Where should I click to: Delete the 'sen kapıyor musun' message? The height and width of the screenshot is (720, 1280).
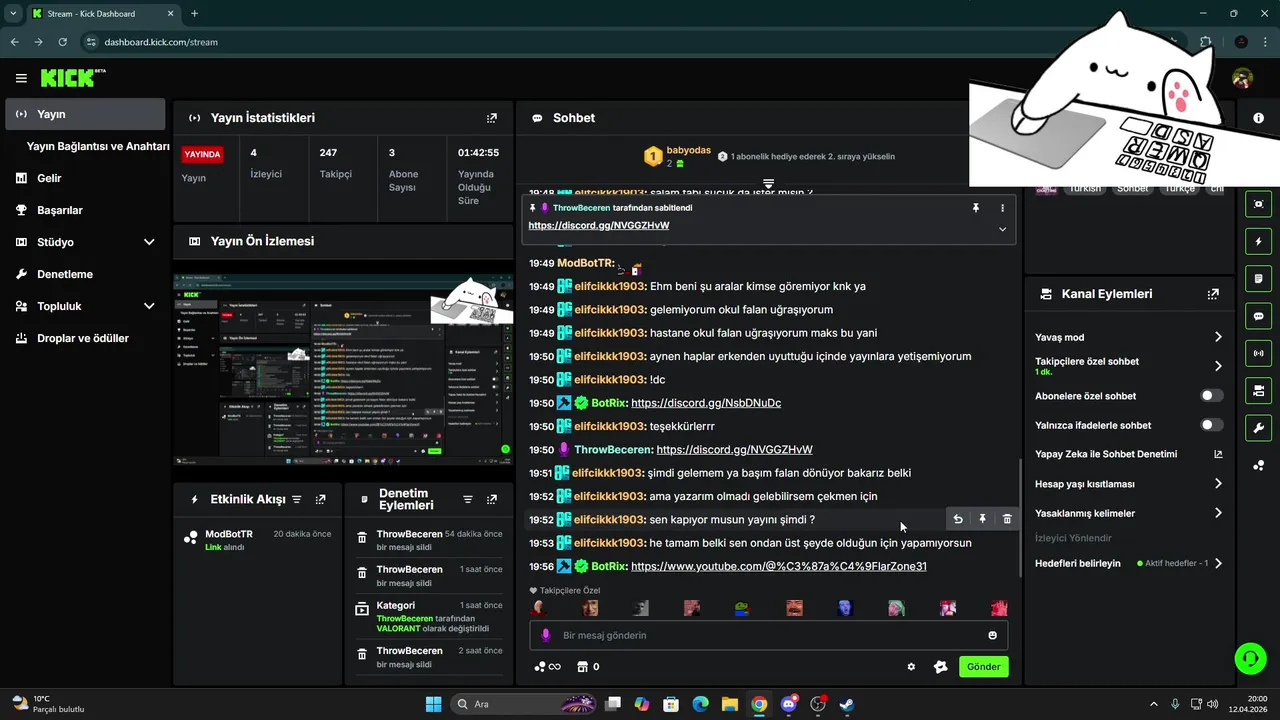click(x=1007, y=519)
